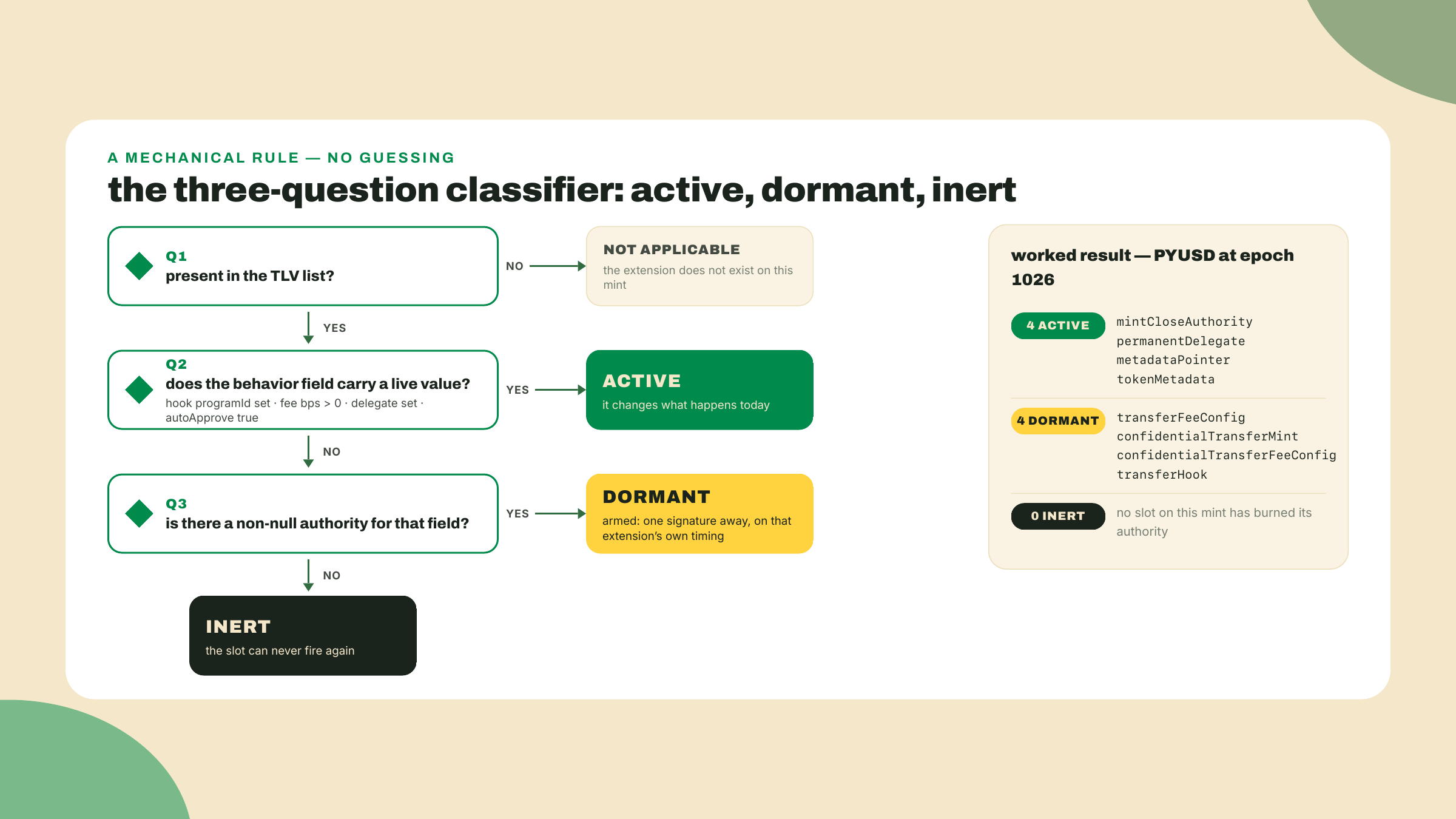The height and width of the screenshot is (819, 1456).
Task: Click the eyebrow 'A MECHANICAL RULE — NO GUESSING'
Action: click(x=281, y=158)
